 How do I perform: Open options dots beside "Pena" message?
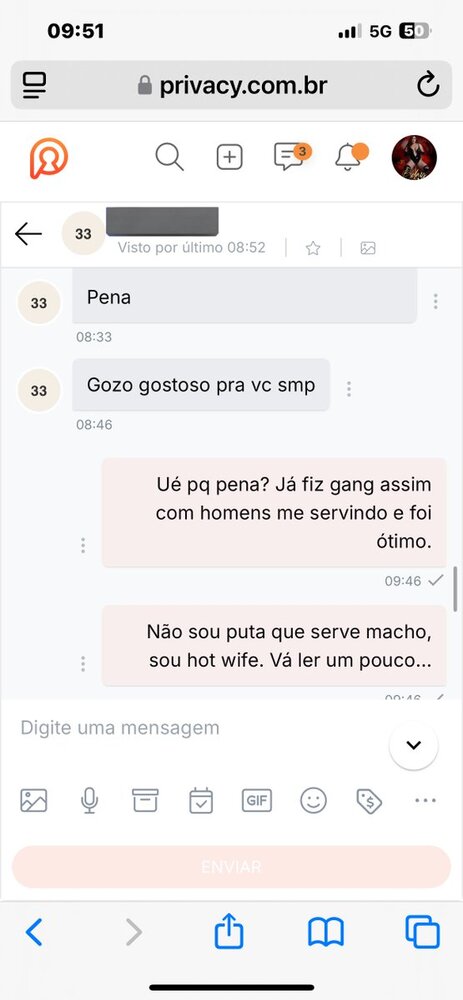tap(436, 301)
